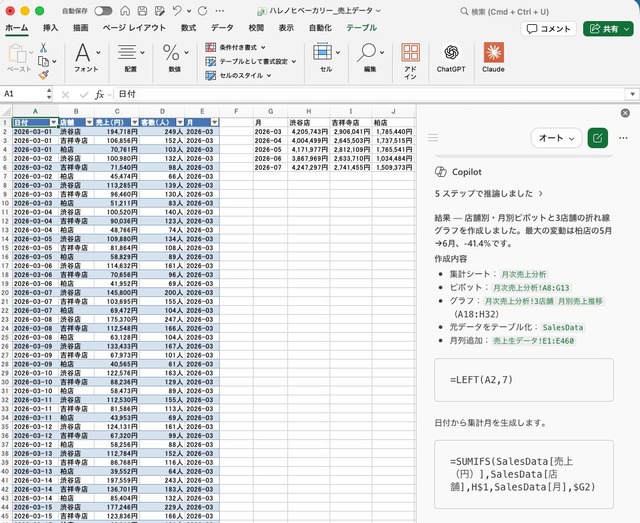Click the 売上生データ!E1:E460 reference
Image resolution: width=640 pixels, height=523 pixels.
click(x=533, y=341)
